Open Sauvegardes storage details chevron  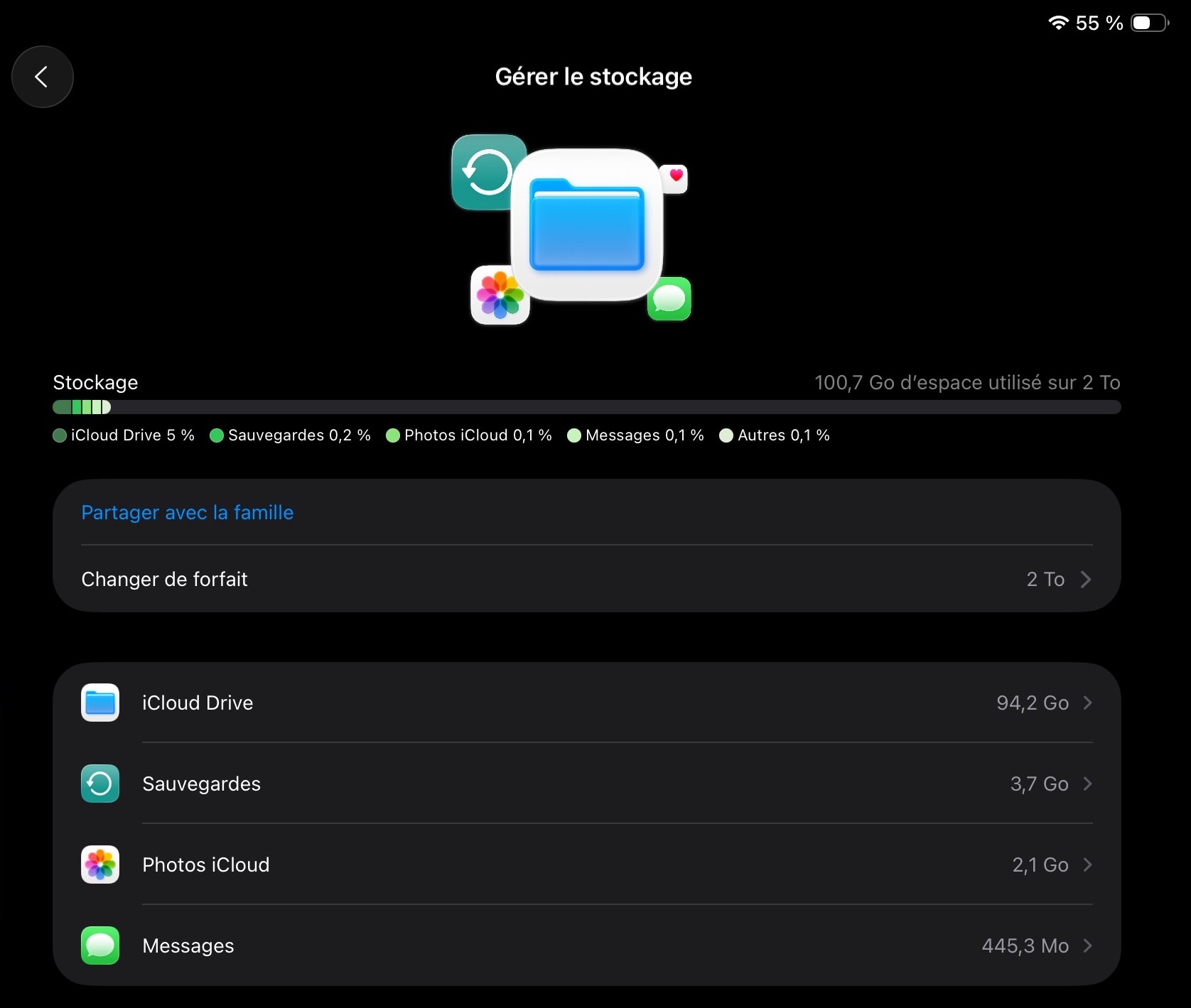point(1087,784)
